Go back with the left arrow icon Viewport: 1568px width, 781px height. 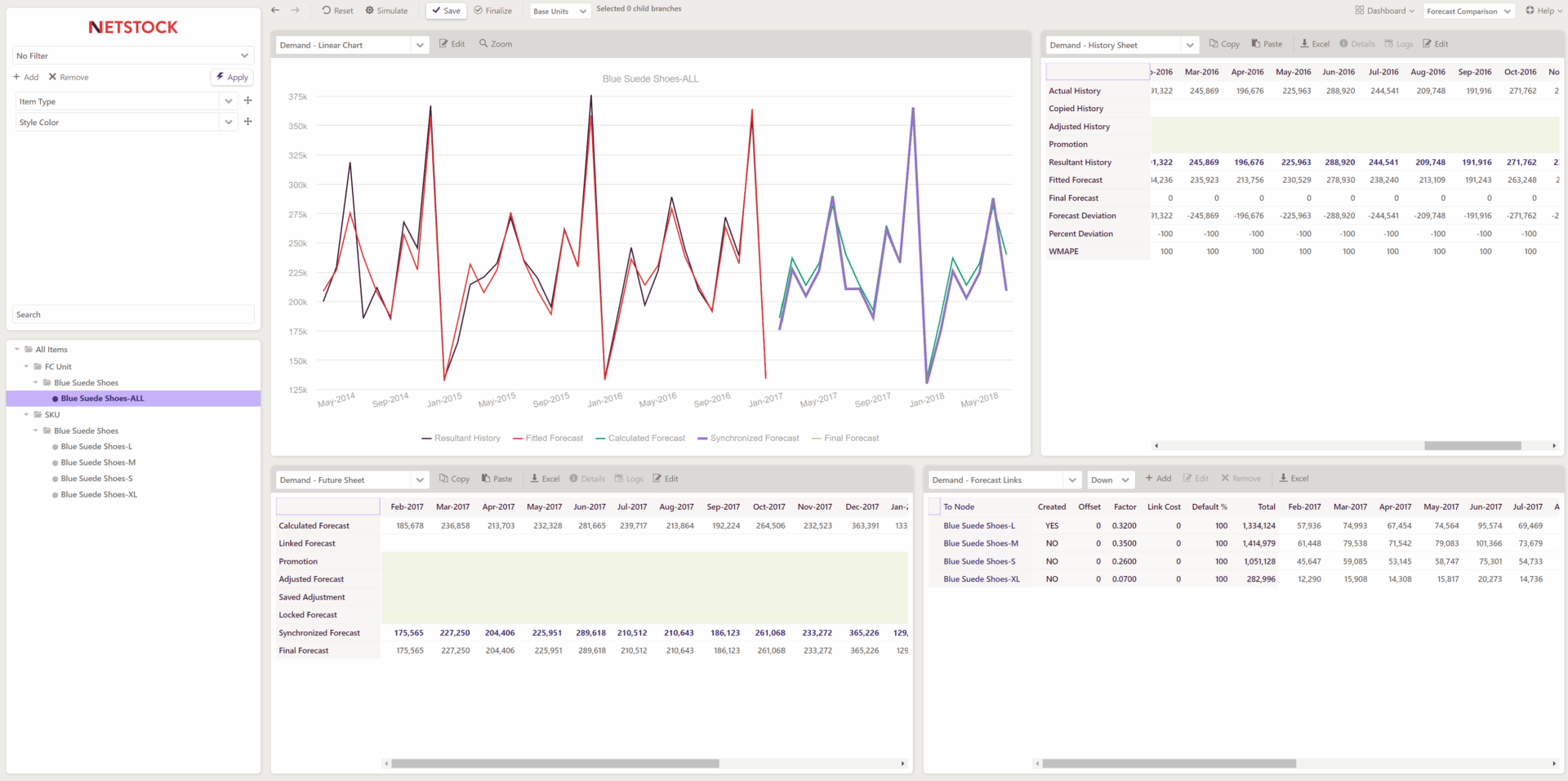[x=275, y=11]
